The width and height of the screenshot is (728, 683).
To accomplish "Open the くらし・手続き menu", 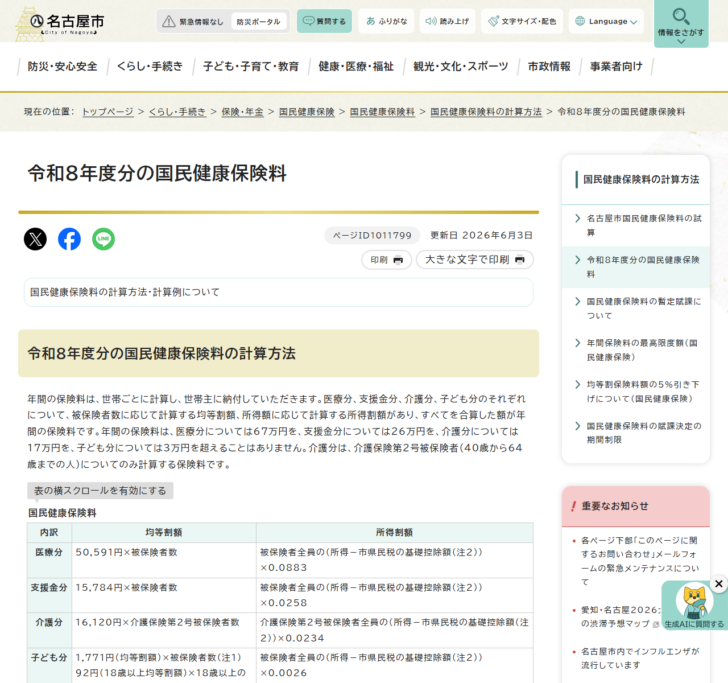I will tap(150, 66).
